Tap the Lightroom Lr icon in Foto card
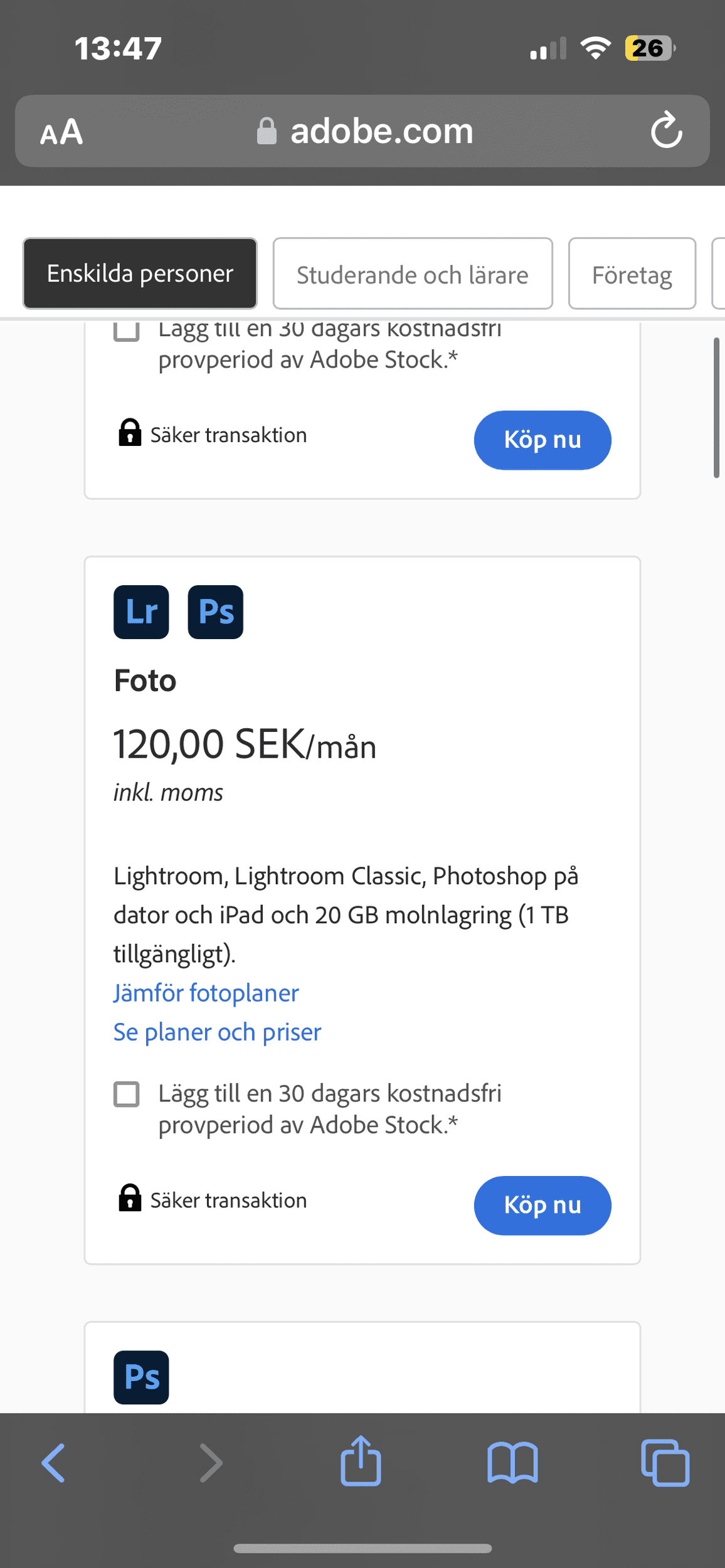This screenshot has height=1568, width=725. pyautogui.click(x=141, y=612)
